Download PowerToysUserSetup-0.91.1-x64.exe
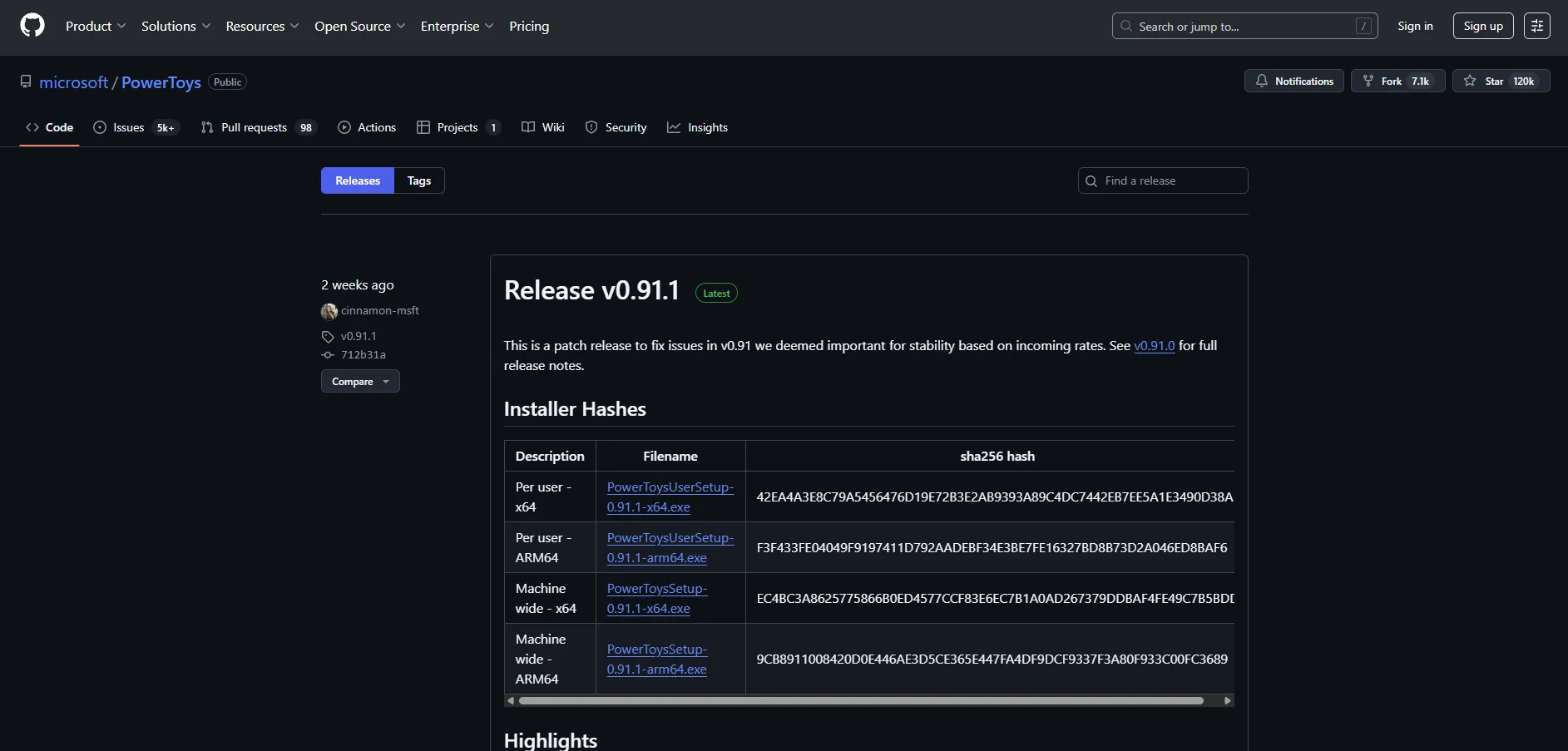1568x751 pixels. pyautogui.click(x=670, y=497)
